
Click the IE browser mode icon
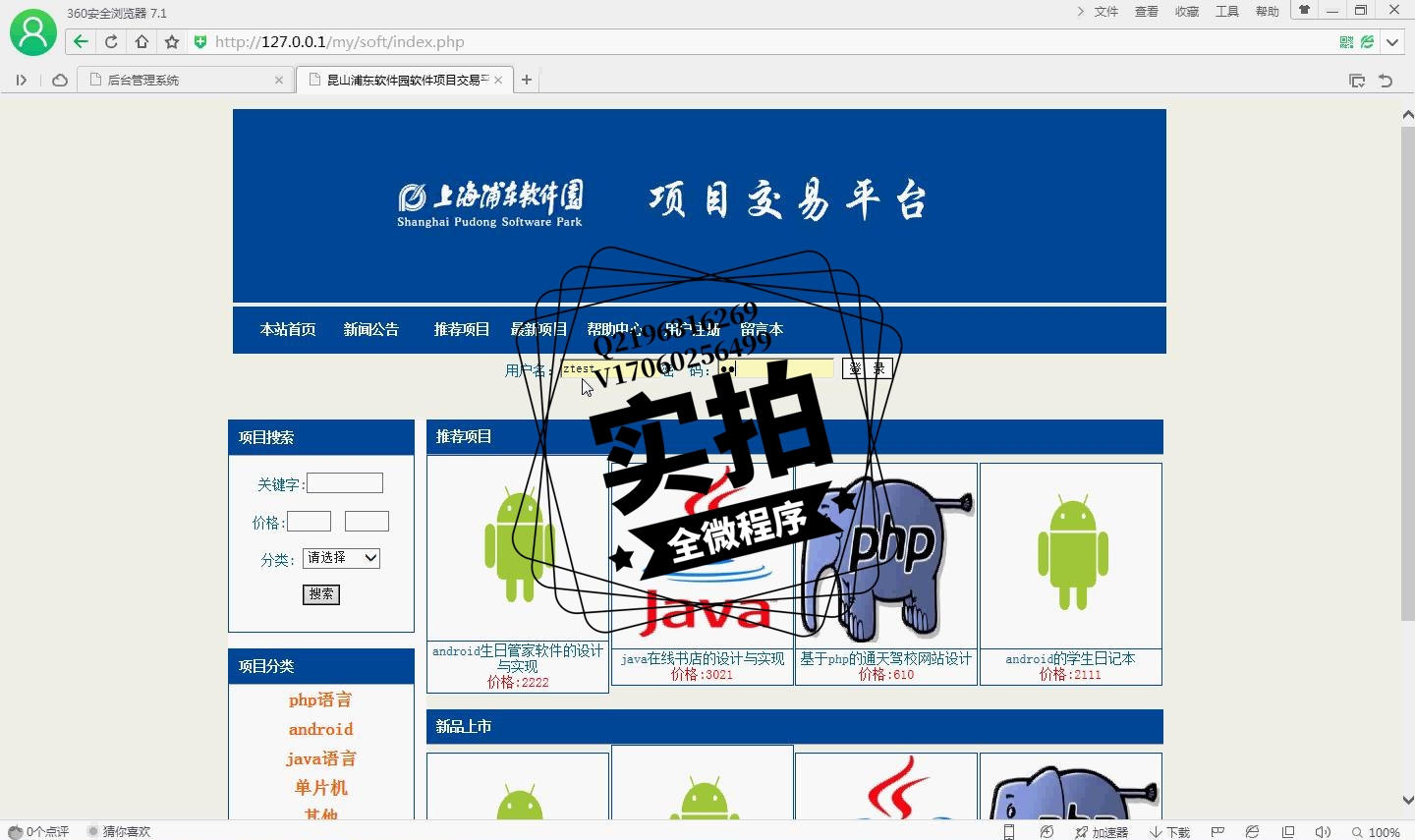pyautogui.click(x=1253, y=831)
